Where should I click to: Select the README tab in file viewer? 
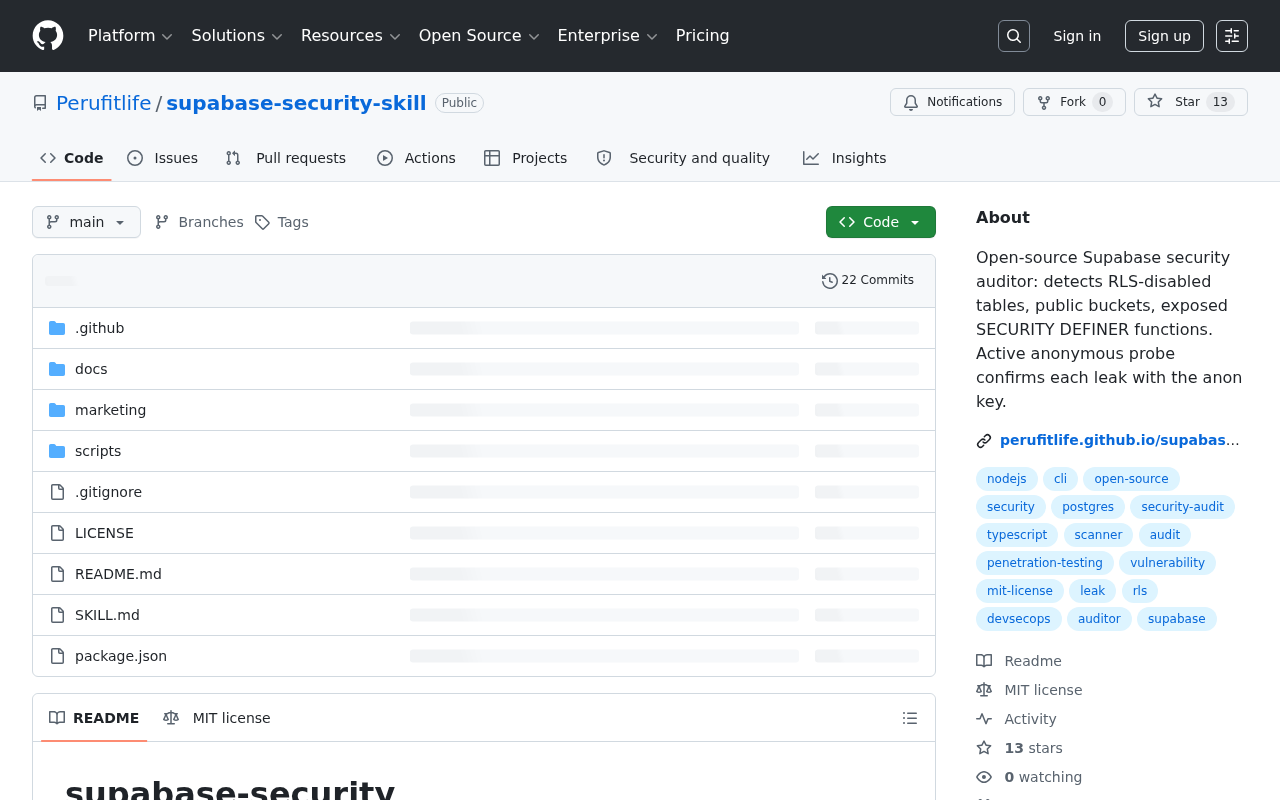[94, 718]
